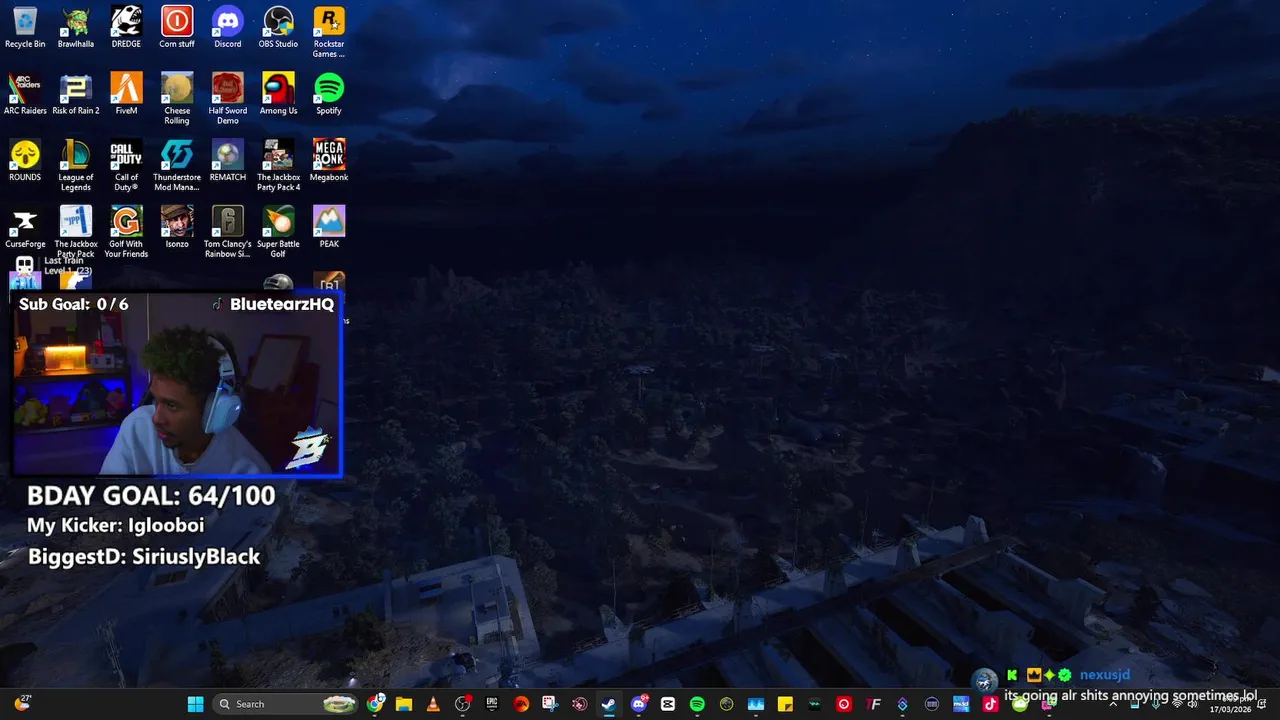Open Epic Games Launcher taskbar icon
The image size is (1280, 720).
(491, 704)
